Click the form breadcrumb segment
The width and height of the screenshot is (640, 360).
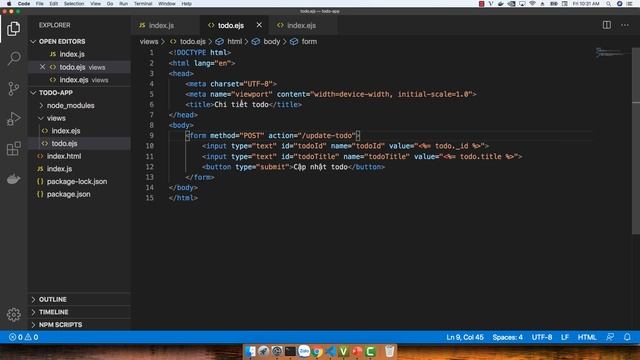click(x=309, y=42)
